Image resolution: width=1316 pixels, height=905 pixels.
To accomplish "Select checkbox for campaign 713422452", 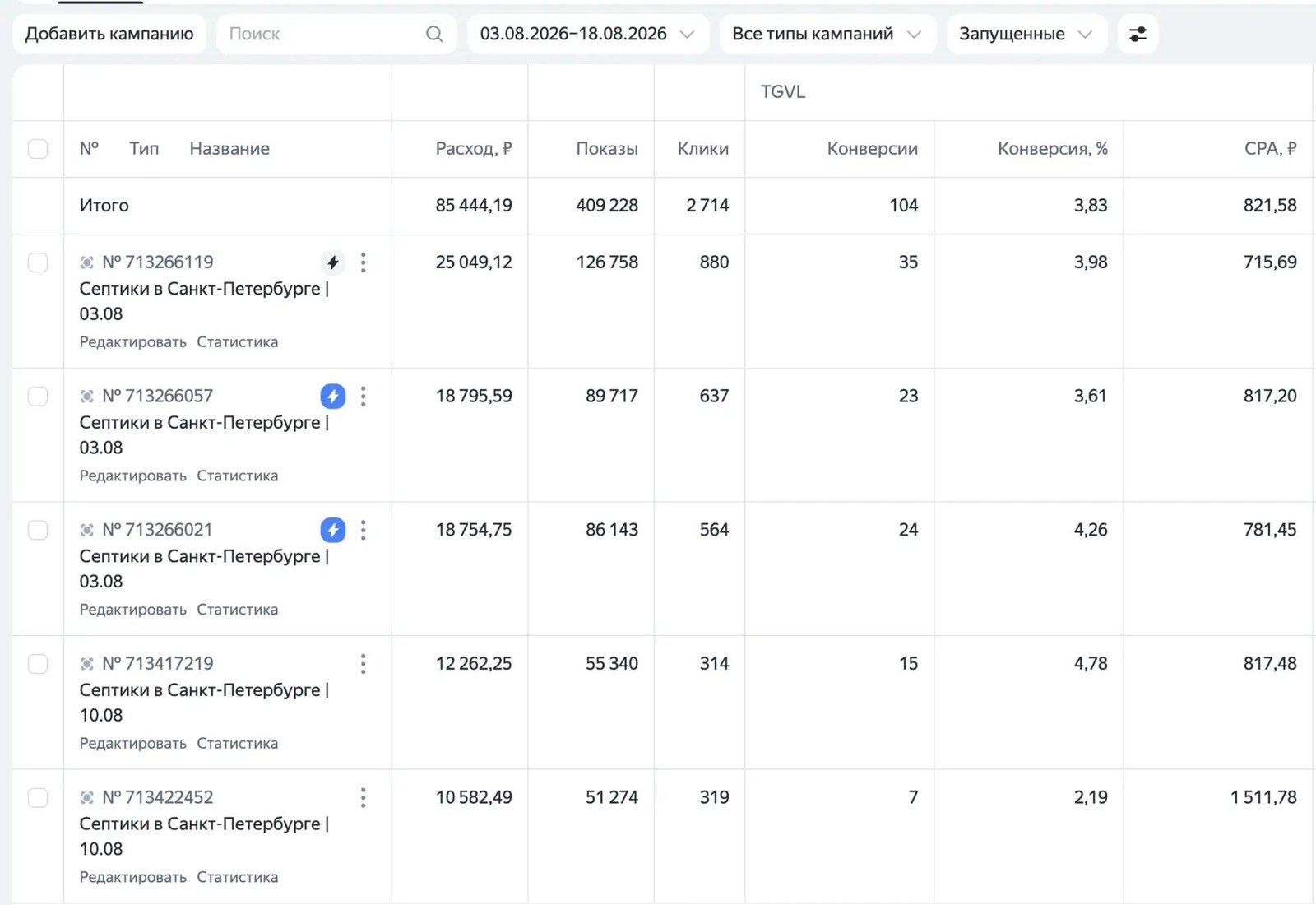I will 38,797.
